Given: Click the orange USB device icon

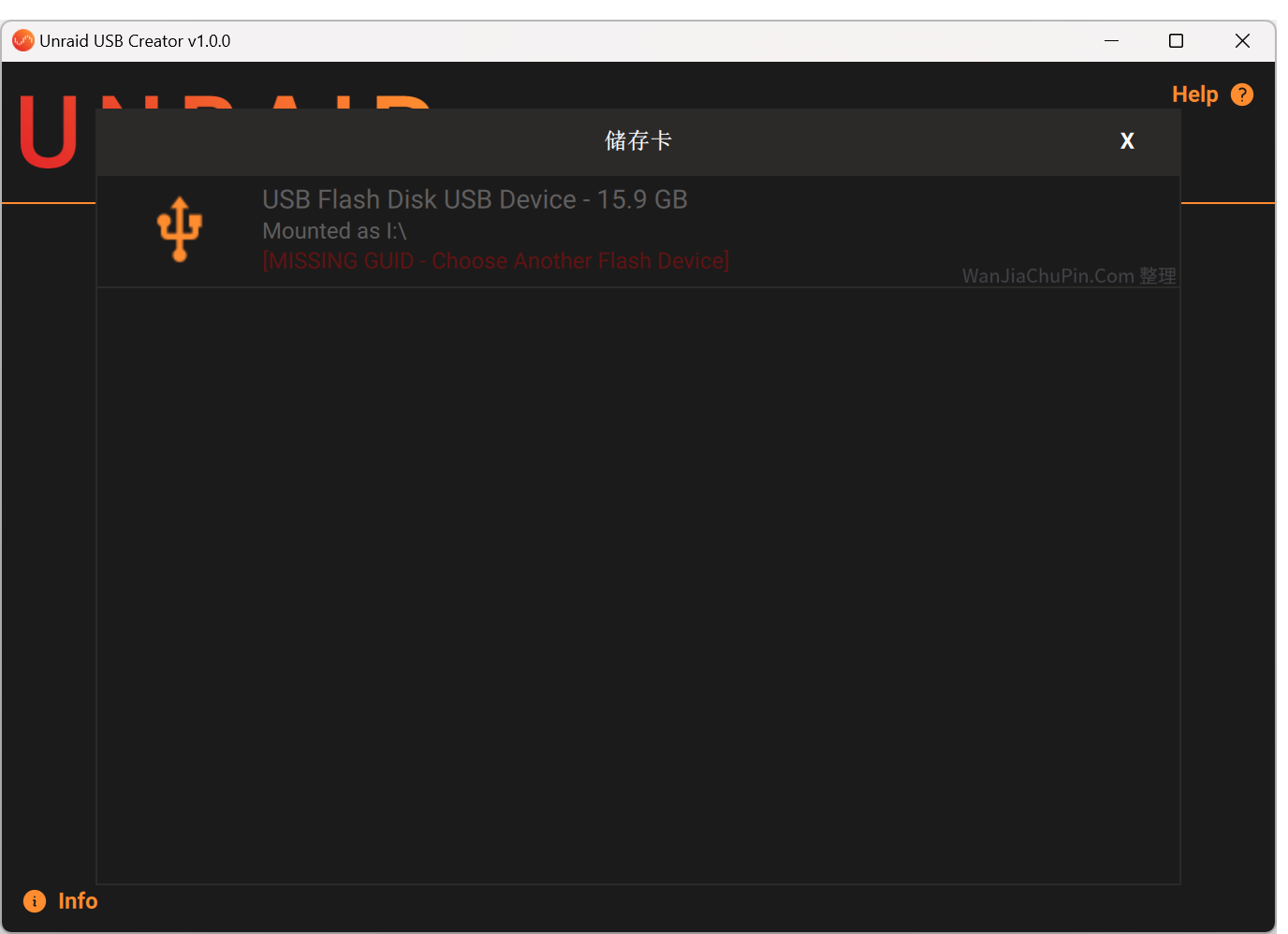Looking at the screenshot, I should pyautogui.click(x=179, y=229).
